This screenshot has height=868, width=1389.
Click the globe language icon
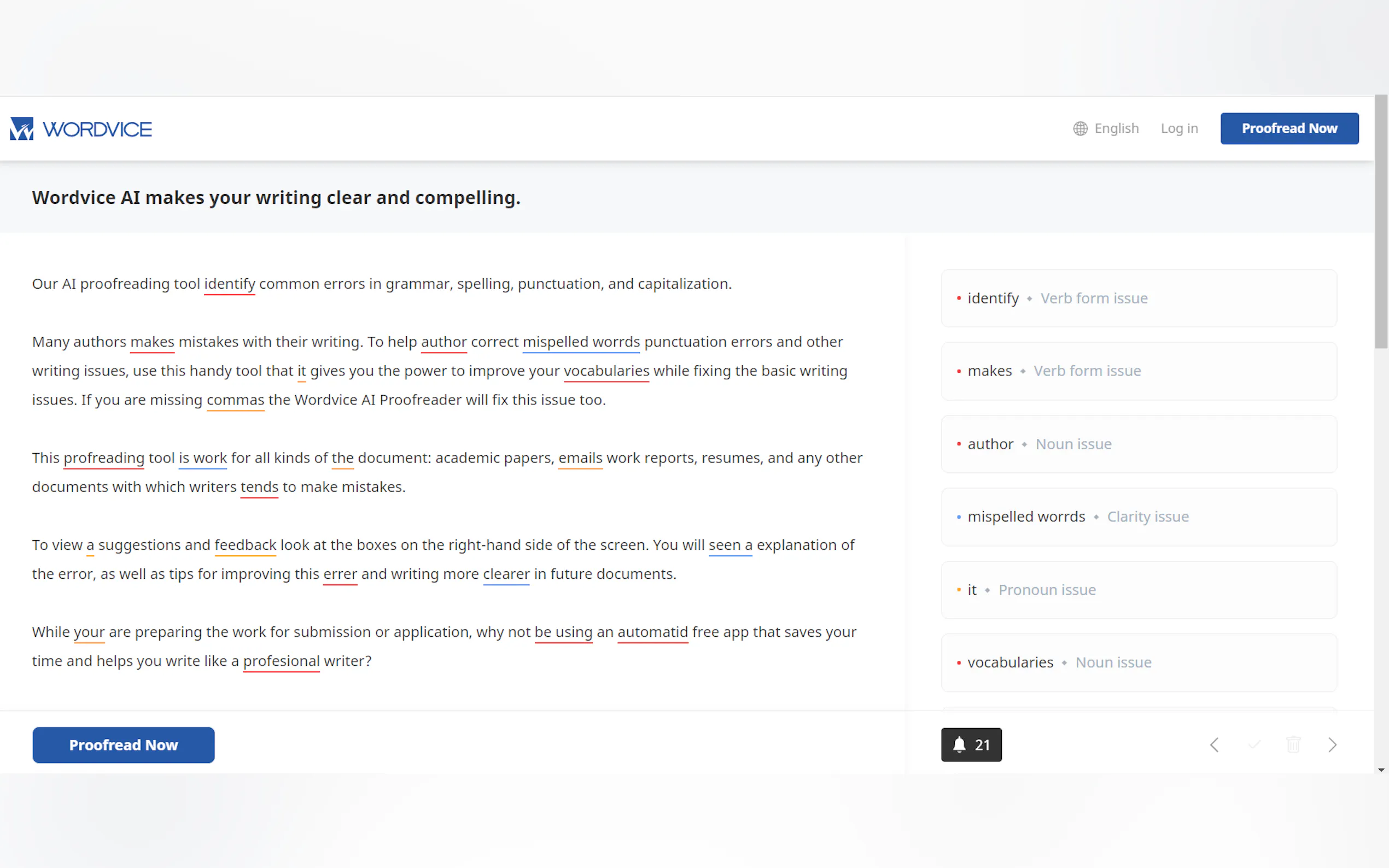[x=1080, y=128]
